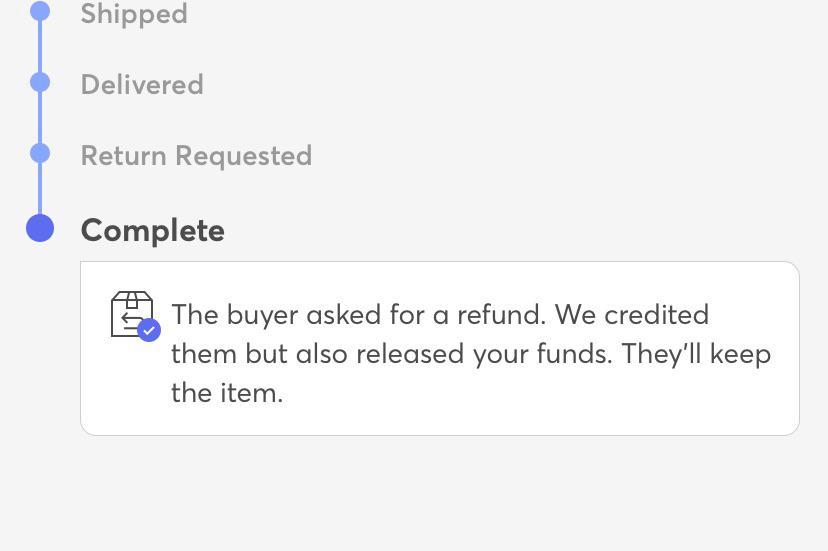828x551 pixels.
Task: Click "The buyer asked for a refund" sentence
Action: (358, 315)
